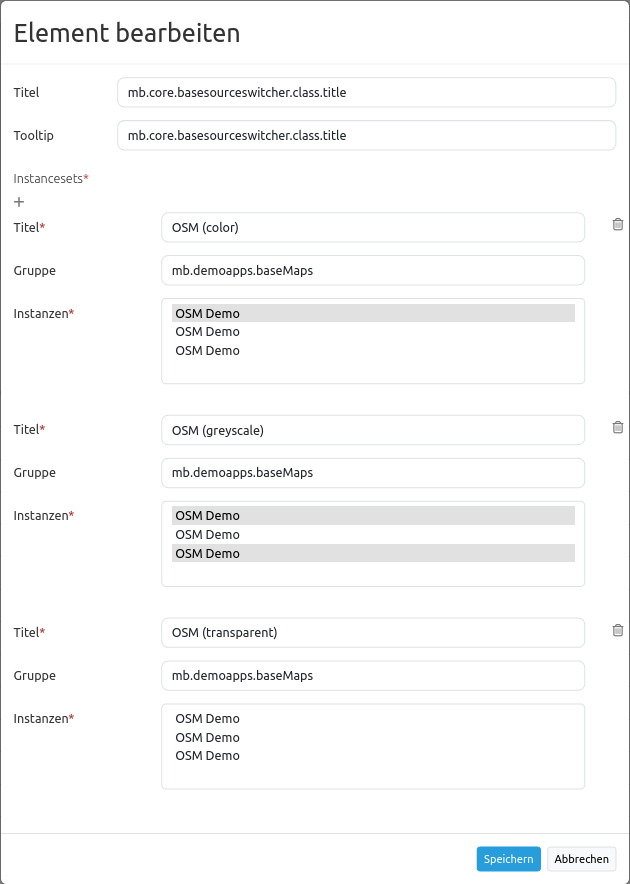Click into the Tooltip text field
The width and height of the screenshot is (630, 884).
click(x=366, y=135)
